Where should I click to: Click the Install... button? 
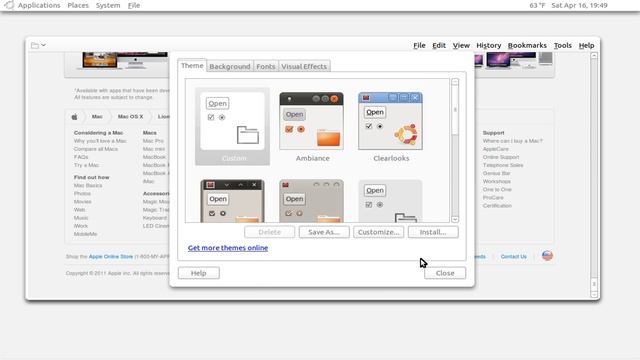coord(433,232)
